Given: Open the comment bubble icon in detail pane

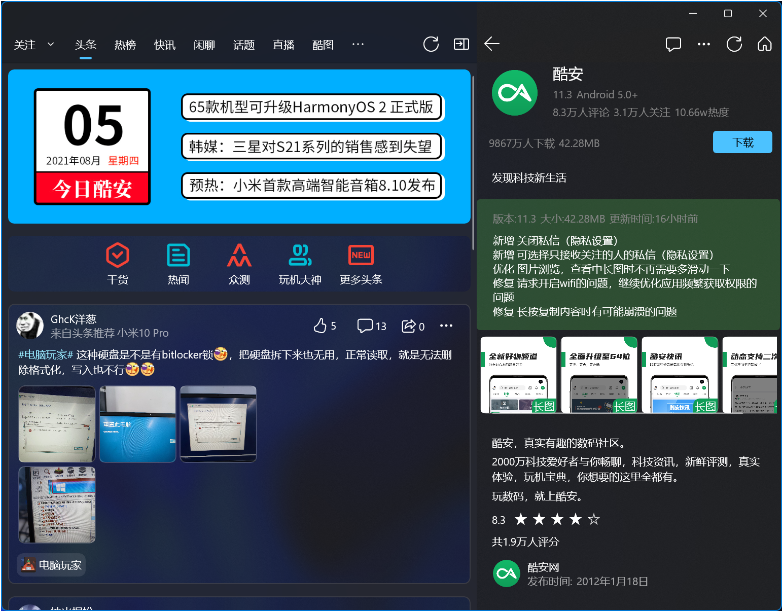Looking at the screenshot, I should point(673,44).
